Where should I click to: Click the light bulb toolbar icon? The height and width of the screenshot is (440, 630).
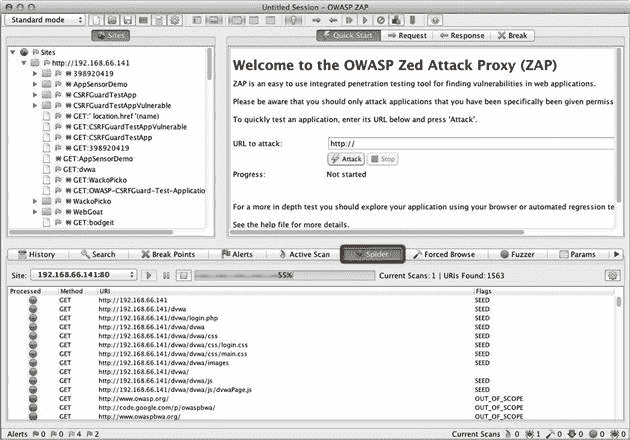click(x=293, y=20)
